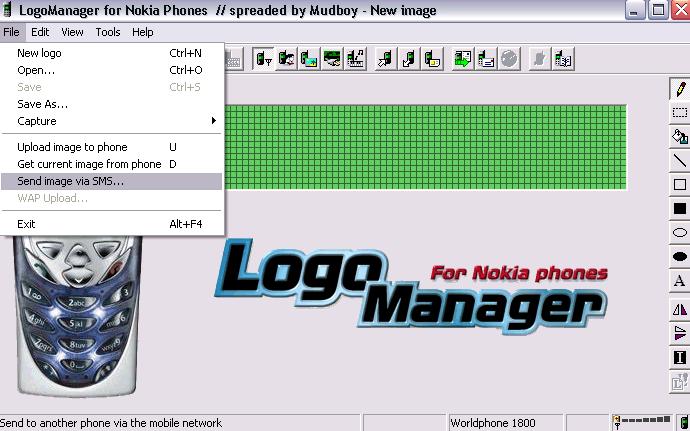Viewport: 690px width, 431px height.
Task: Click the phone with music note ringtone icon
Action: click(x=355, y=59)
